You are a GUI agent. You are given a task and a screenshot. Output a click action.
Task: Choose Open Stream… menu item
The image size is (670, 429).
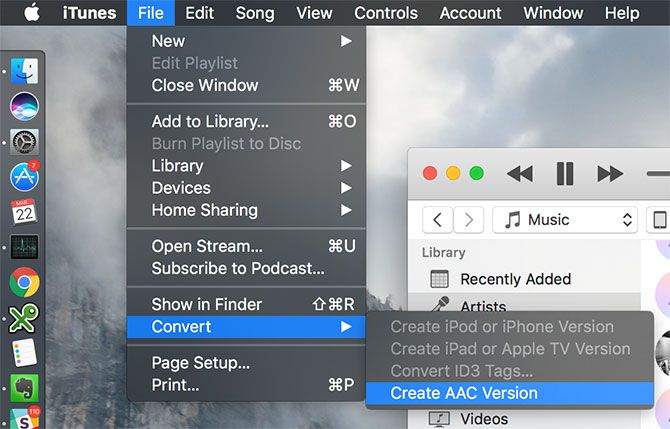(246, 246)
